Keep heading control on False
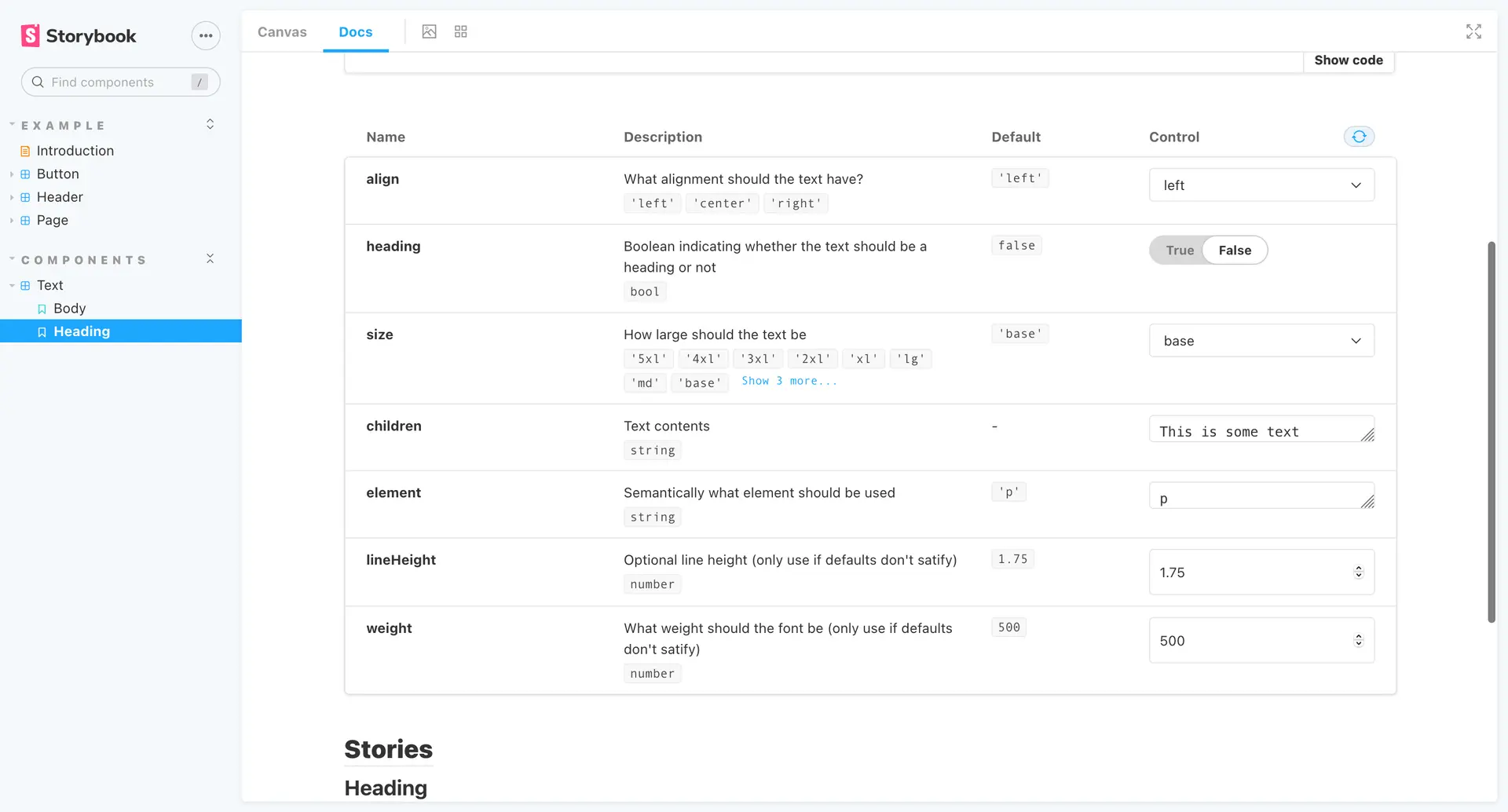 [1235, 250]
